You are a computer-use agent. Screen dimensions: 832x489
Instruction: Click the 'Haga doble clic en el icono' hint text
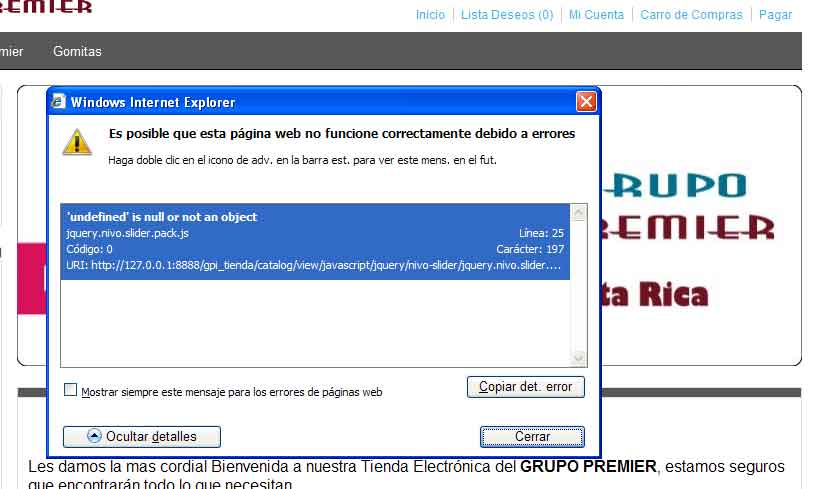pos(302,160)
